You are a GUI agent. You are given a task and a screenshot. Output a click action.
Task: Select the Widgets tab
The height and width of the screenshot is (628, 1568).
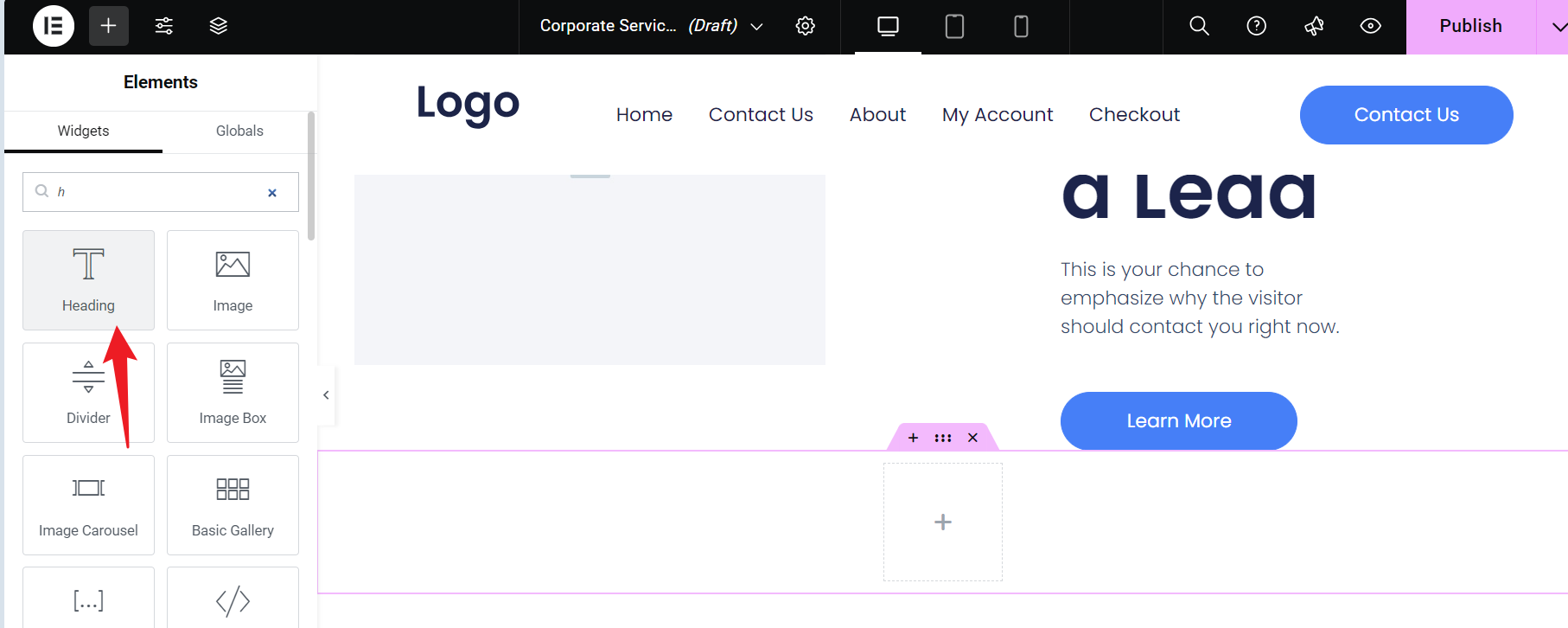(83, 131)
